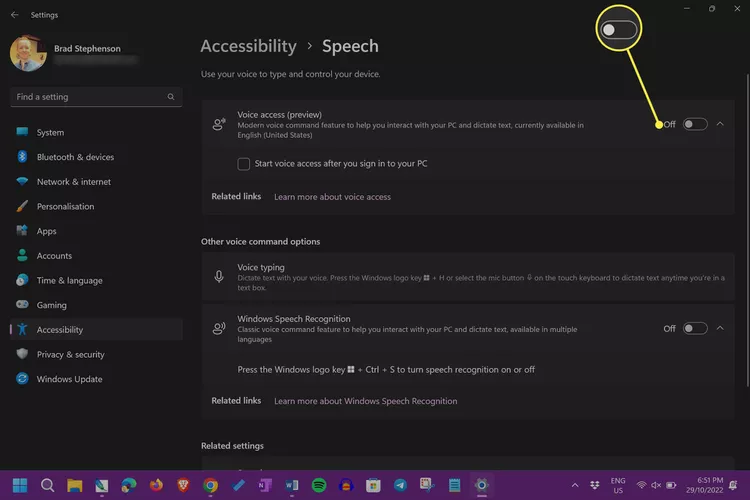Click the Voice access person icon
The image size is (750, 500).
click(x=219, y=124)
